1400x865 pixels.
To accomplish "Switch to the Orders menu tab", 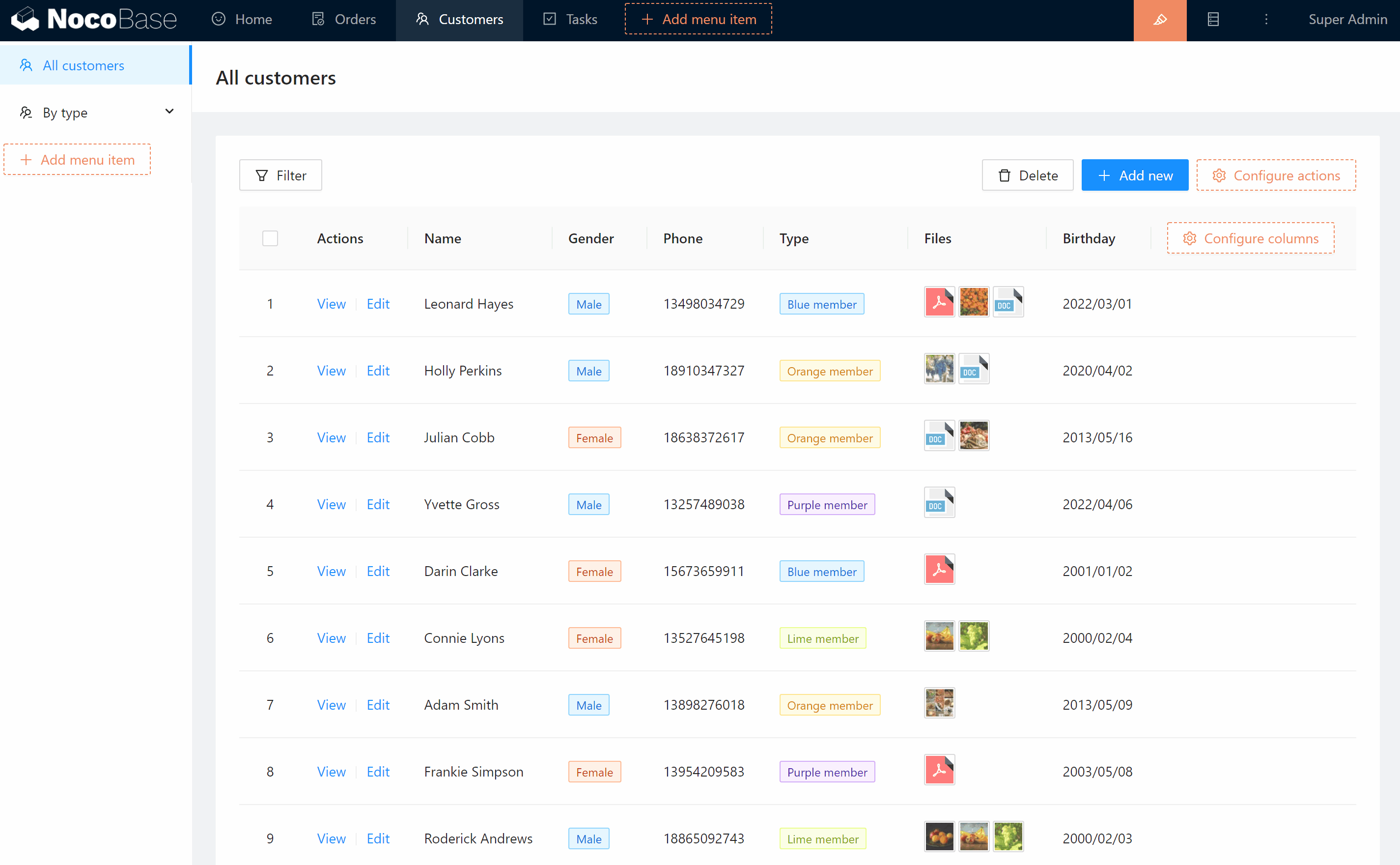I will [343, 20].
